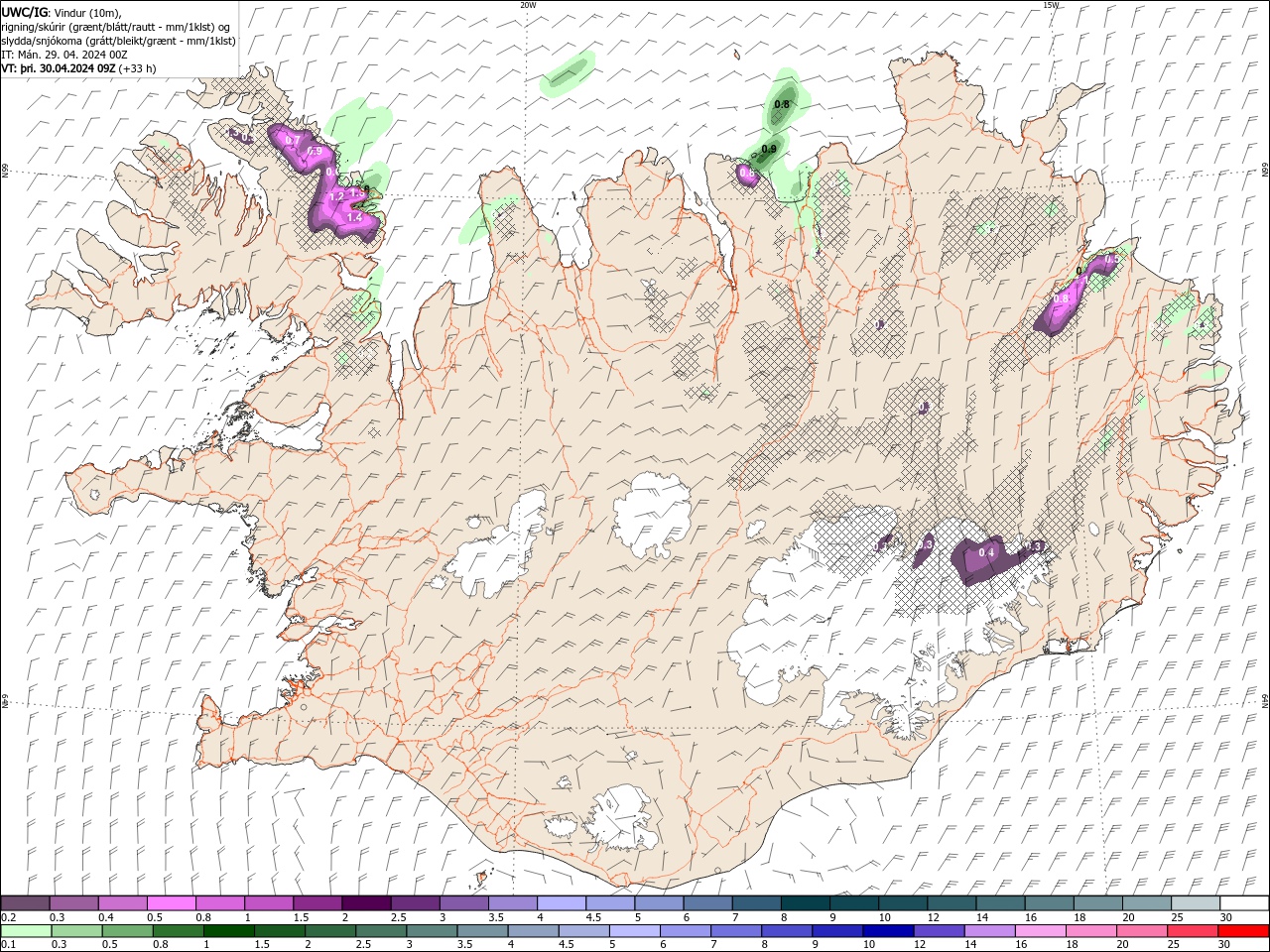
Task: Click the light lavender 5 swatch in lower legend row
Action: [635, 931]
